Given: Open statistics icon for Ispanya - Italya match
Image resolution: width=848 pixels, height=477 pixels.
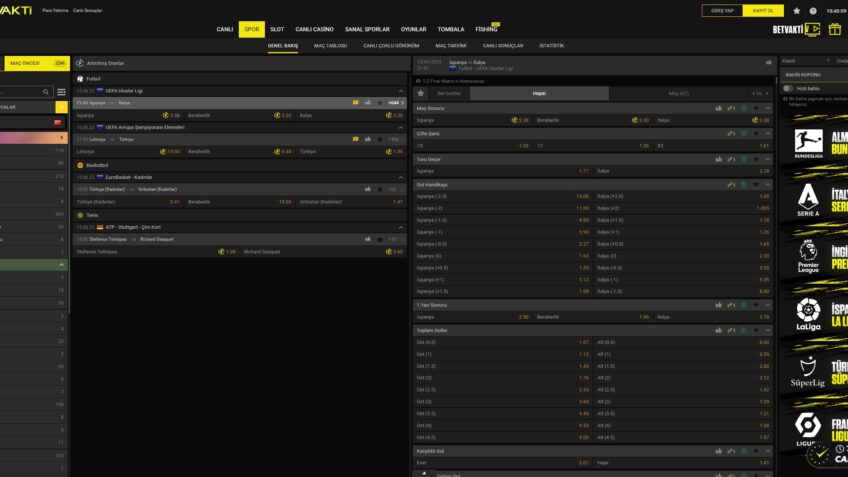Looking at the screenshot, I should [367, 102].
